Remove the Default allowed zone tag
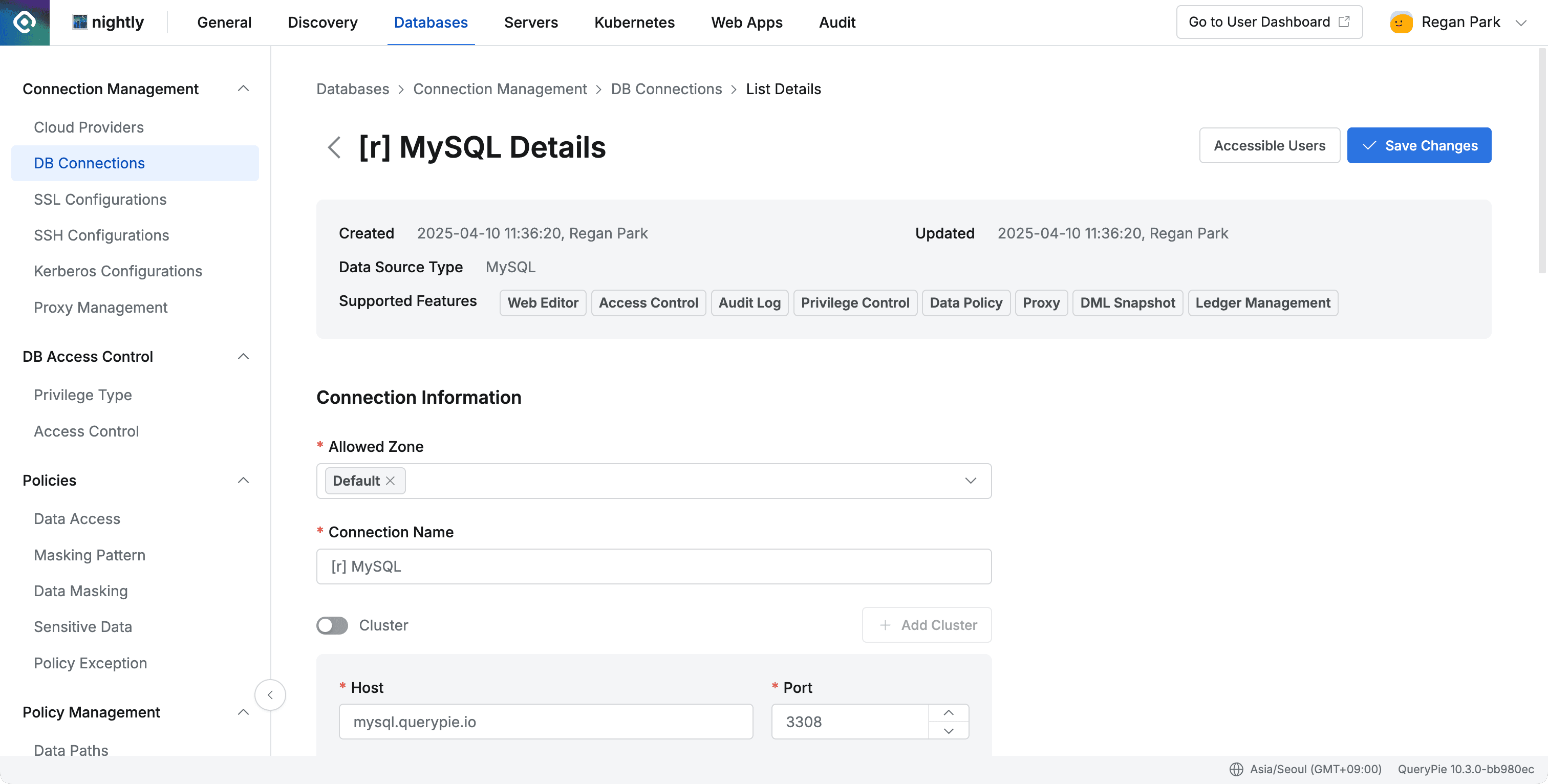The image size is (1548, 784). (x=390, y=481)
